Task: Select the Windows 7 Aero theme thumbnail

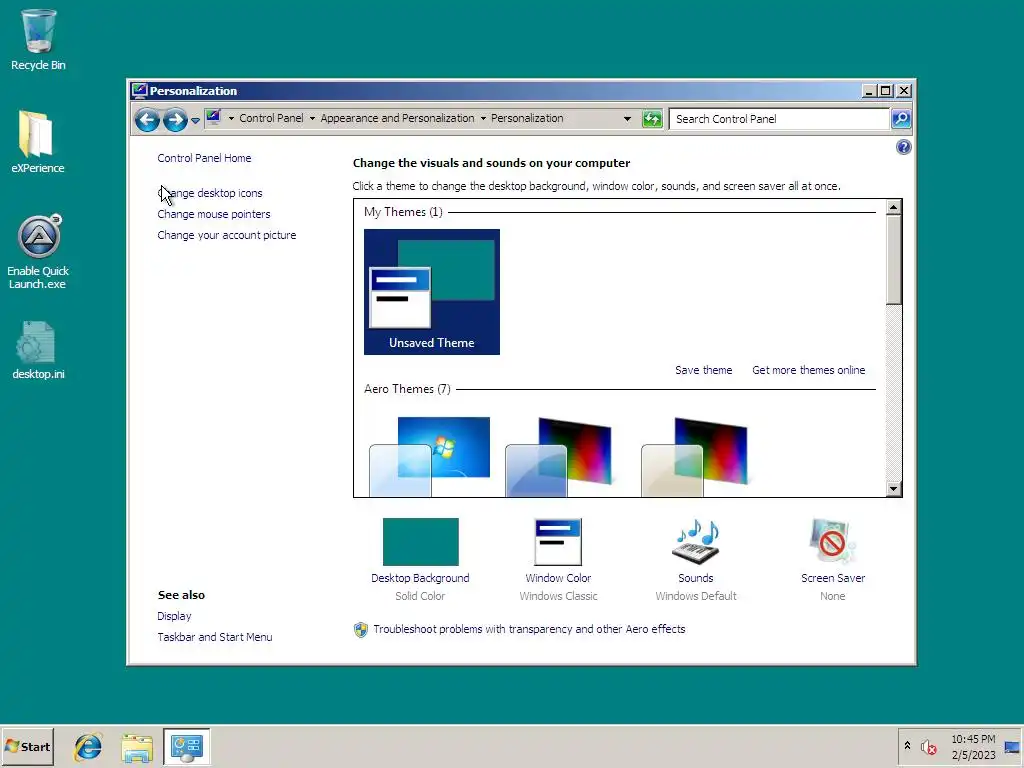Action: 430,456
